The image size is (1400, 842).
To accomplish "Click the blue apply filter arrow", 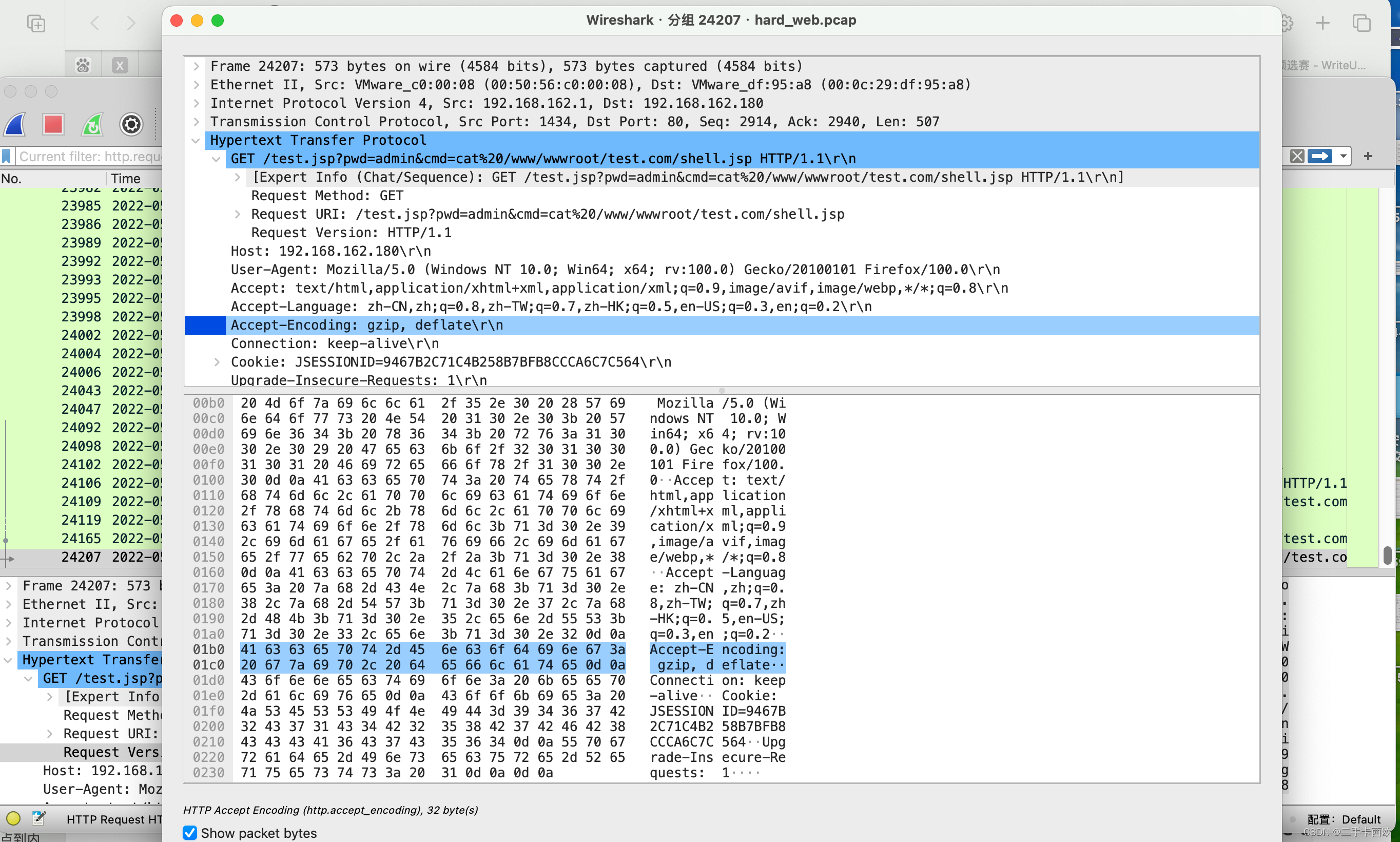I will coord(1319,156).
